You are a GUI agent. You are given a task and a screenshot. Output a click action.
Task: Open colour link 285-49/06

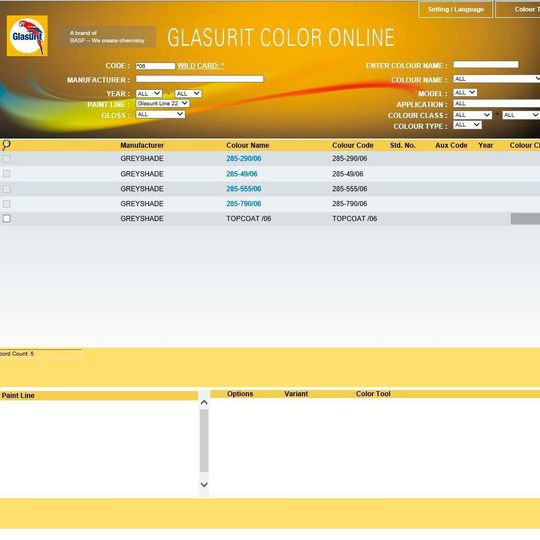(242, 174)
